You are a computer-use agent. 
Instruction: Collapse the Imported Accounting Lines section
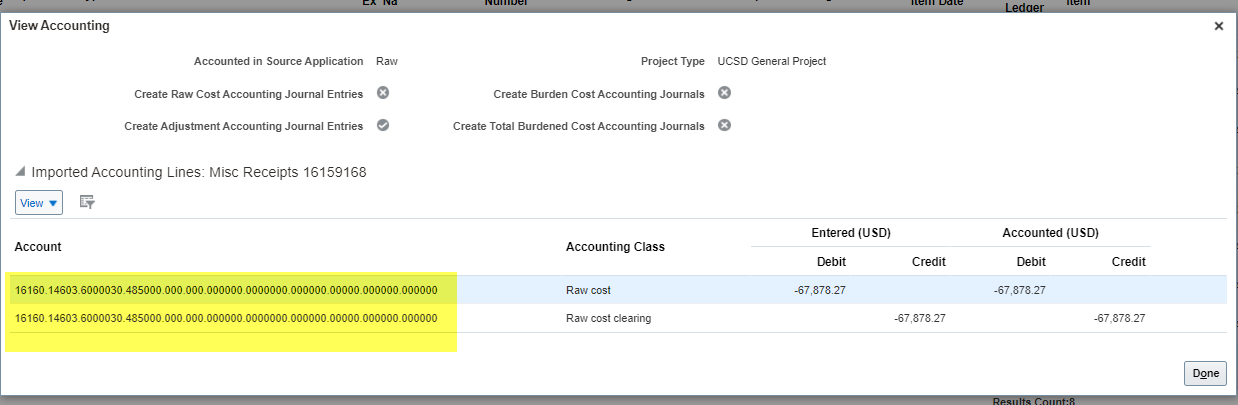click(21, 173)
